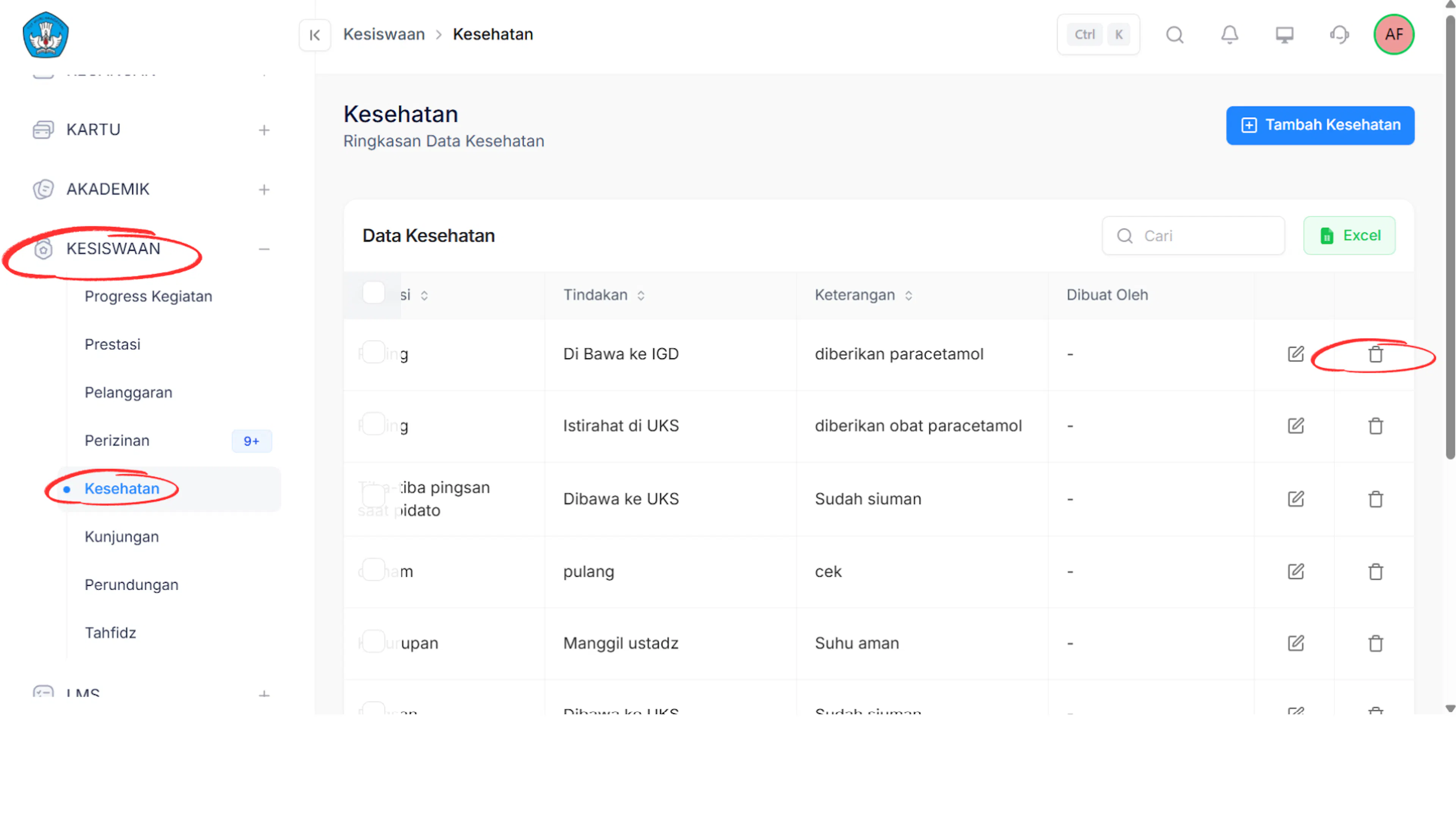Open the Ctrl K command shortcut

(1098, 35)
